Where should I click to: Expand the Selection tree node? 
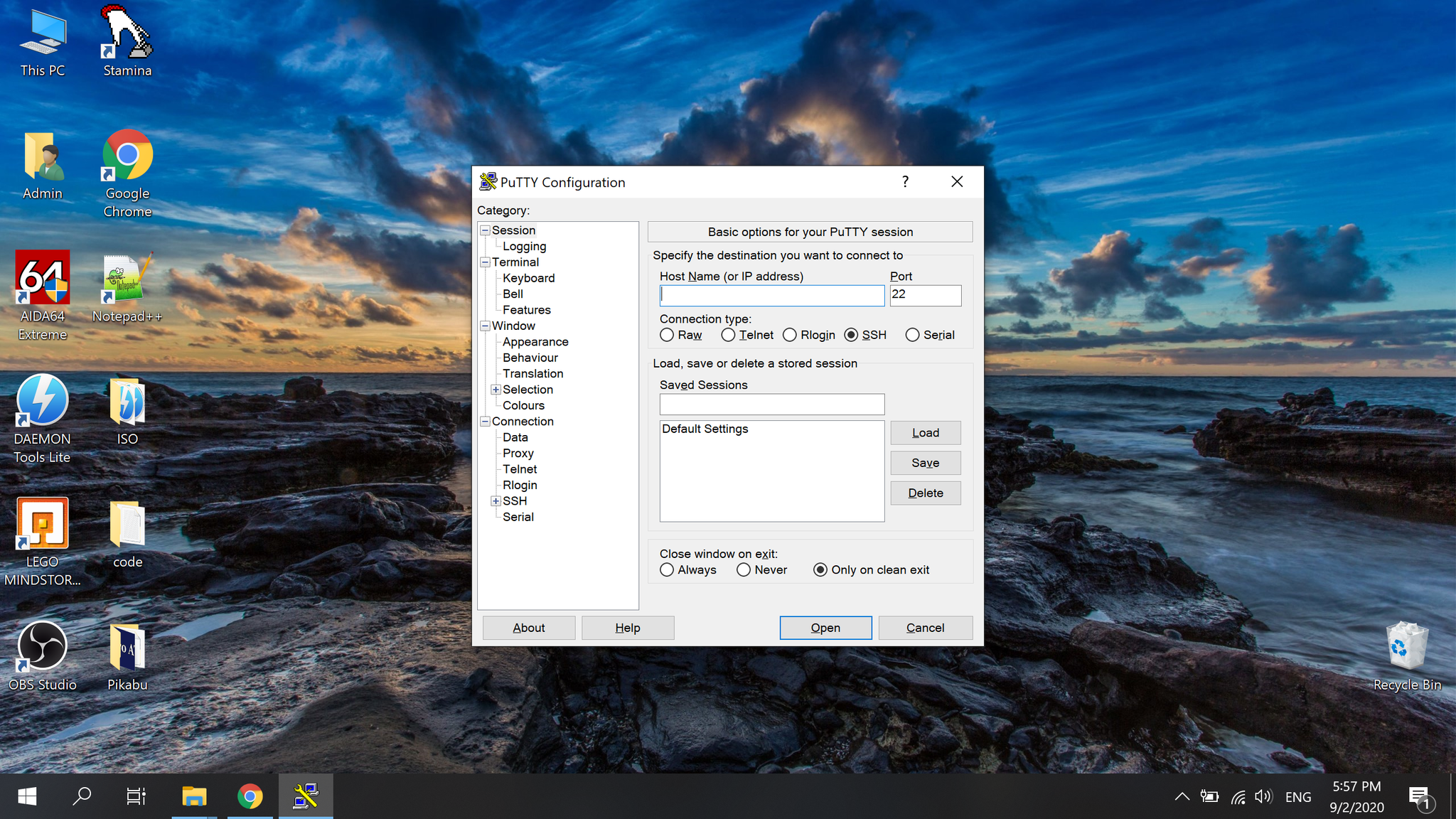pyautogui.click(x=496, y=390)
